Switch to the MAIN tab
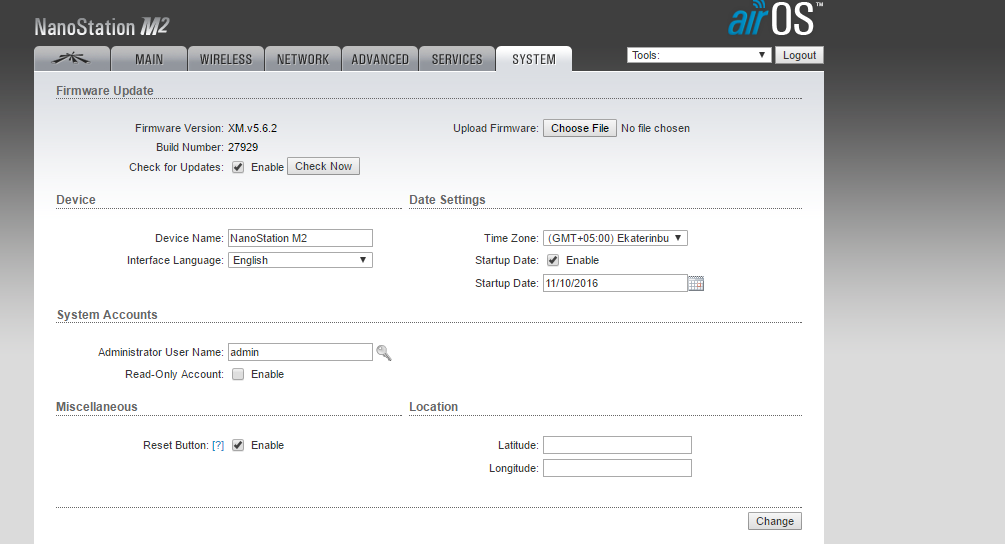Screen dimensions: 1005x544 tap(149, 59)
